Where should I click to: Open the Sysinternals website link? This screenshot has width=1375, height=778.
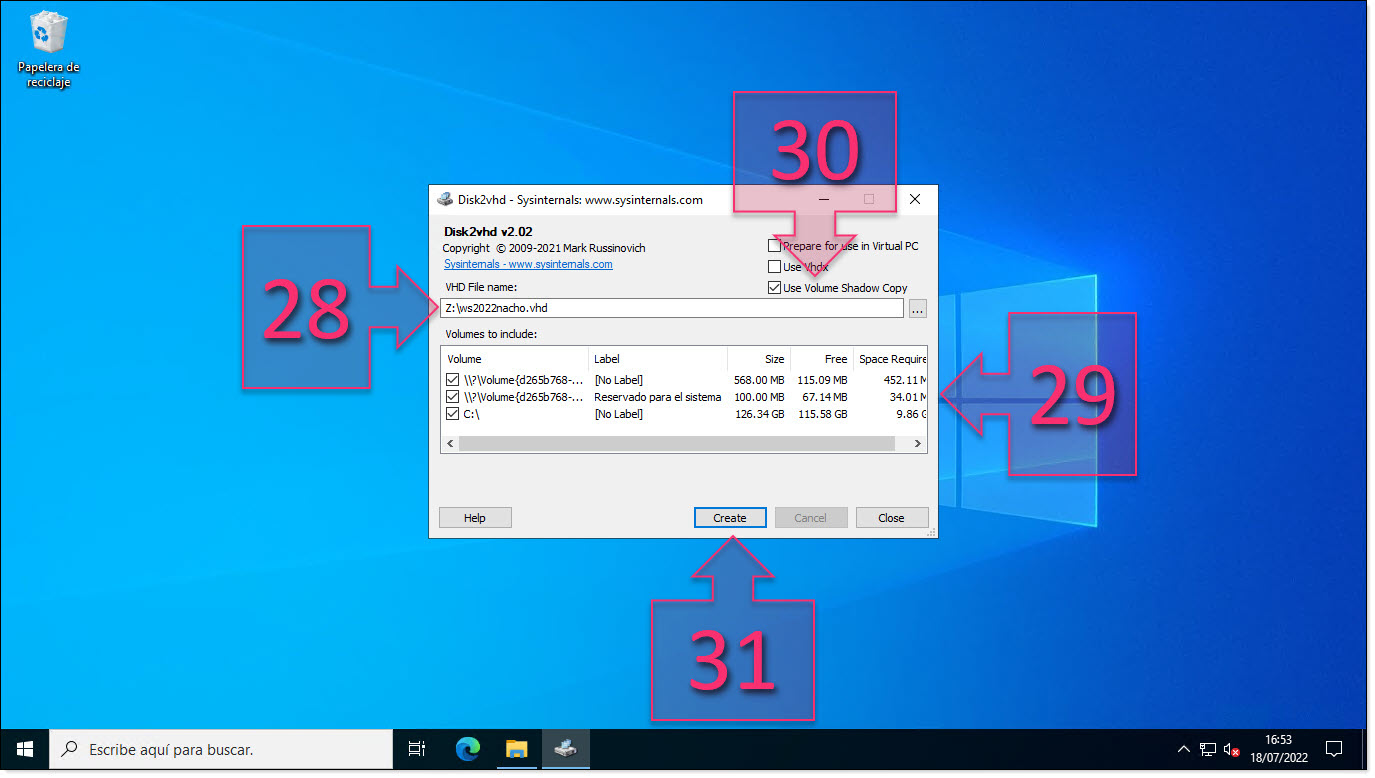pos(528,264)
